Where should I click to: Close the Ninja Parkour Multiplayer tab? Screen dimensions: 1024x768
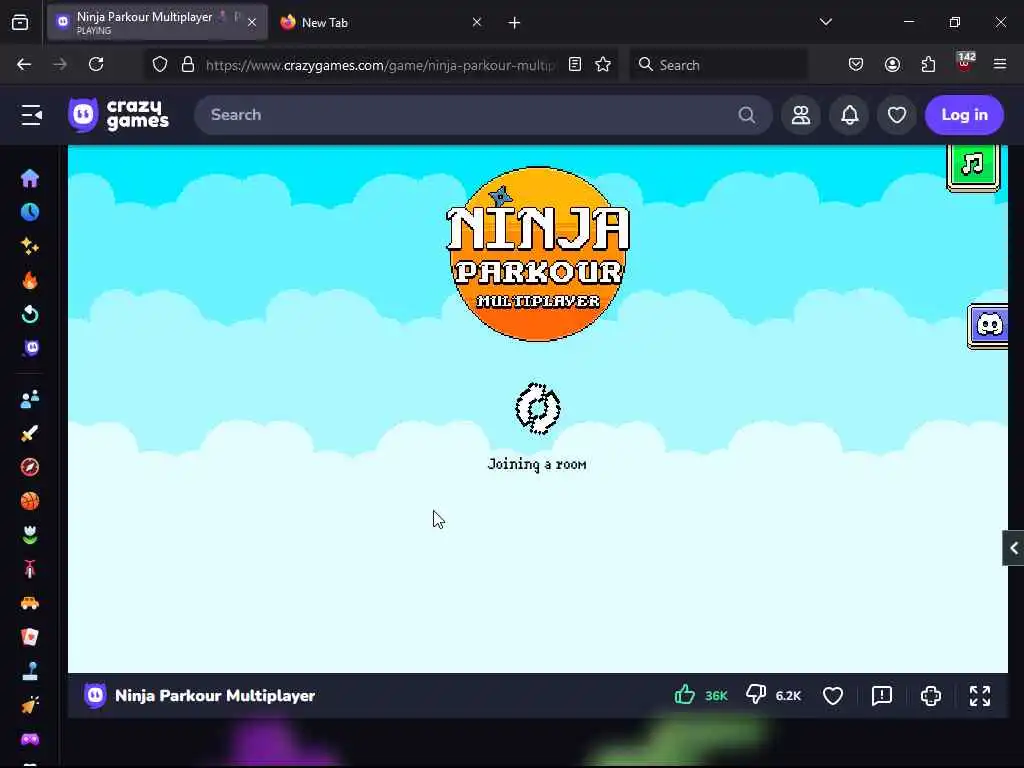click(252, 22)
